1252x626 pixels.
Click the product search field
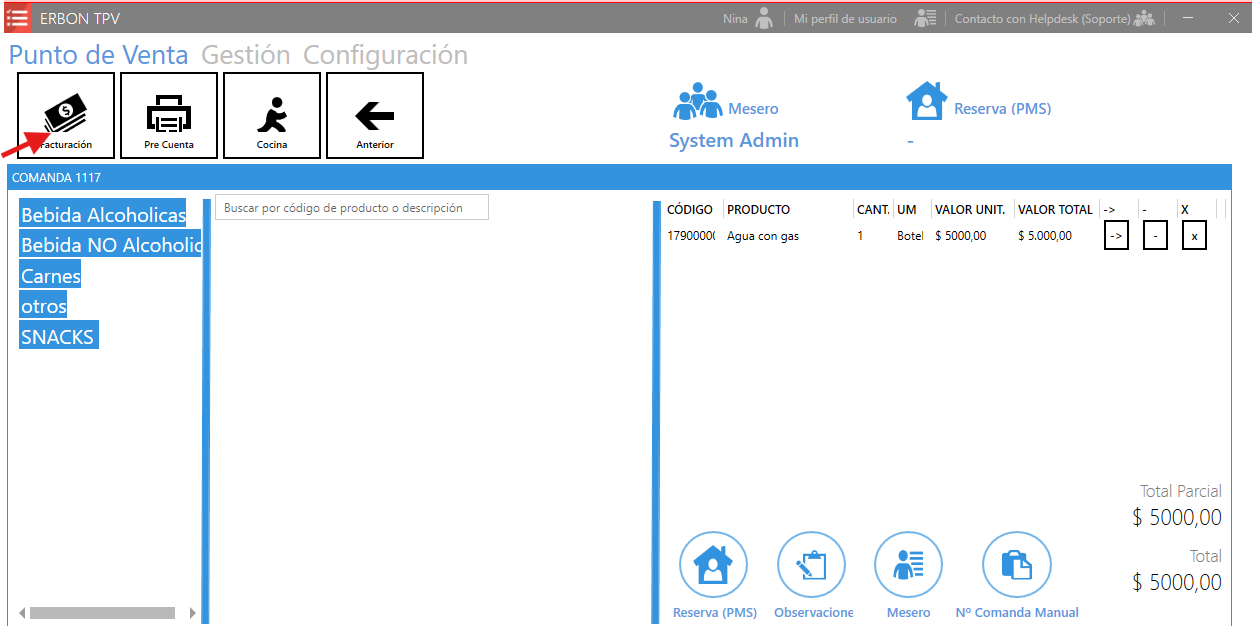point(351,208)
